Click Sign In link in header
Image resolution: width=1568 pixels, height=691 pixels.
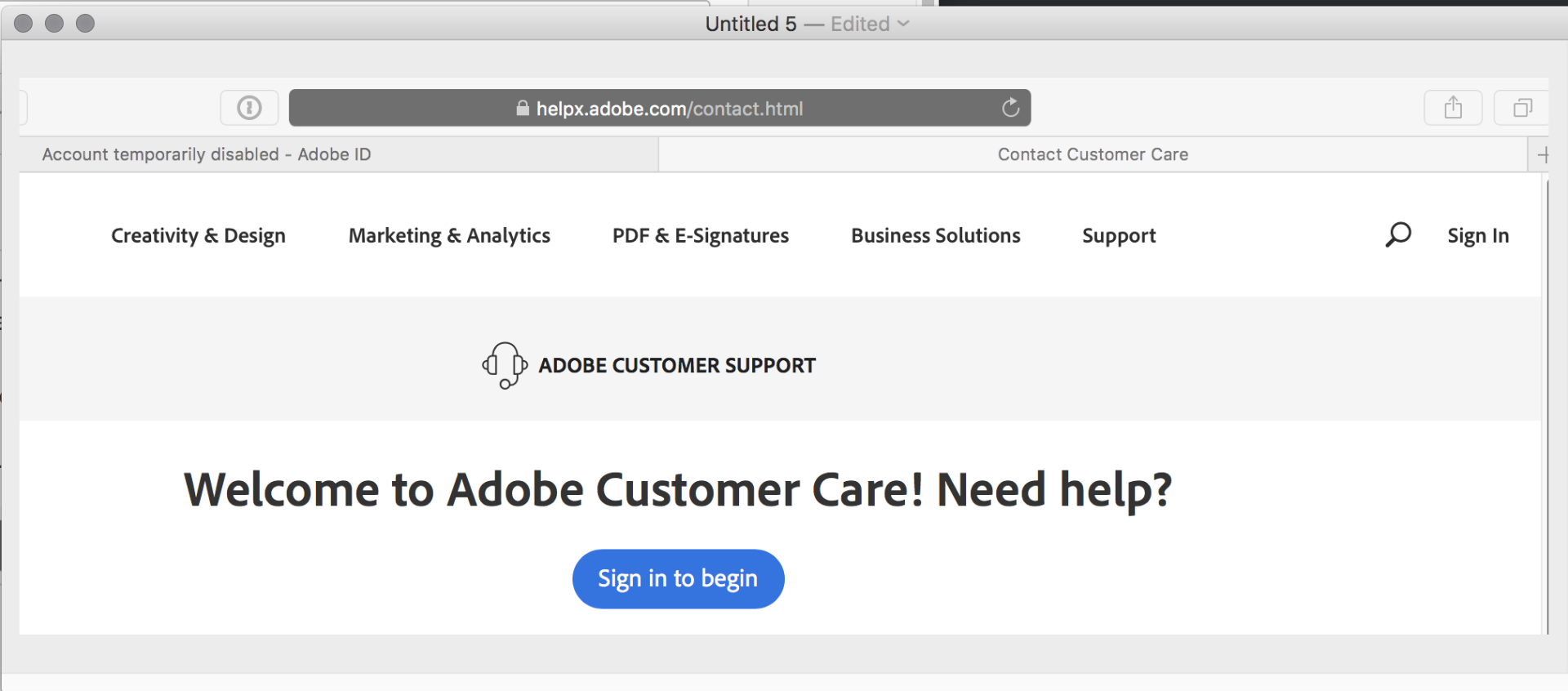[1478, 235]
